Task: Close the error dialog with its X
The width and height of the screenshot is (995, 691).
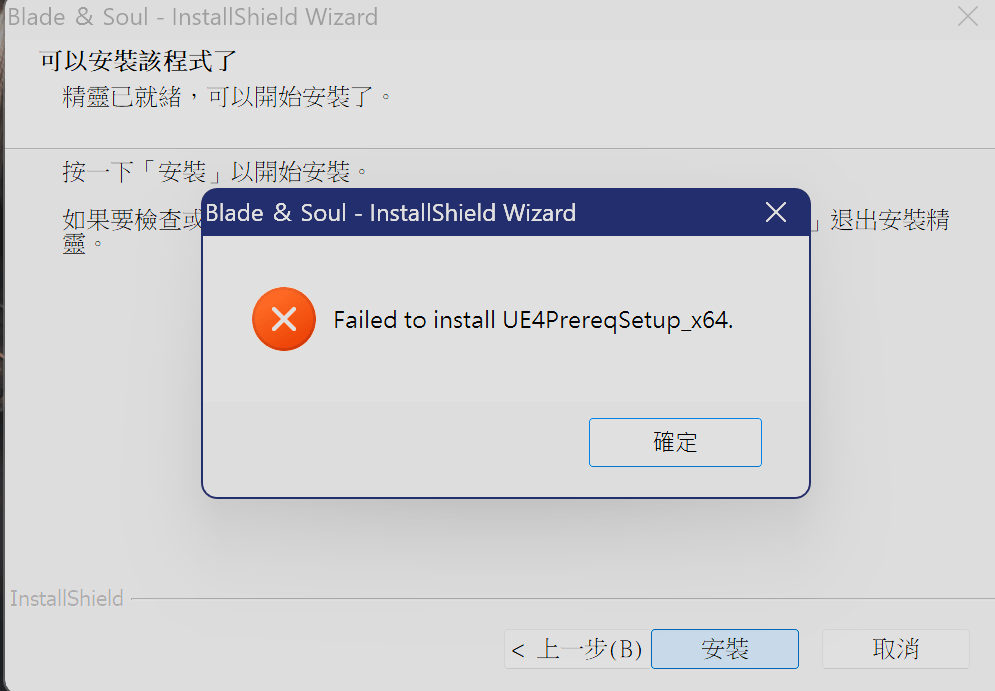Action: [x=775, y=213]
